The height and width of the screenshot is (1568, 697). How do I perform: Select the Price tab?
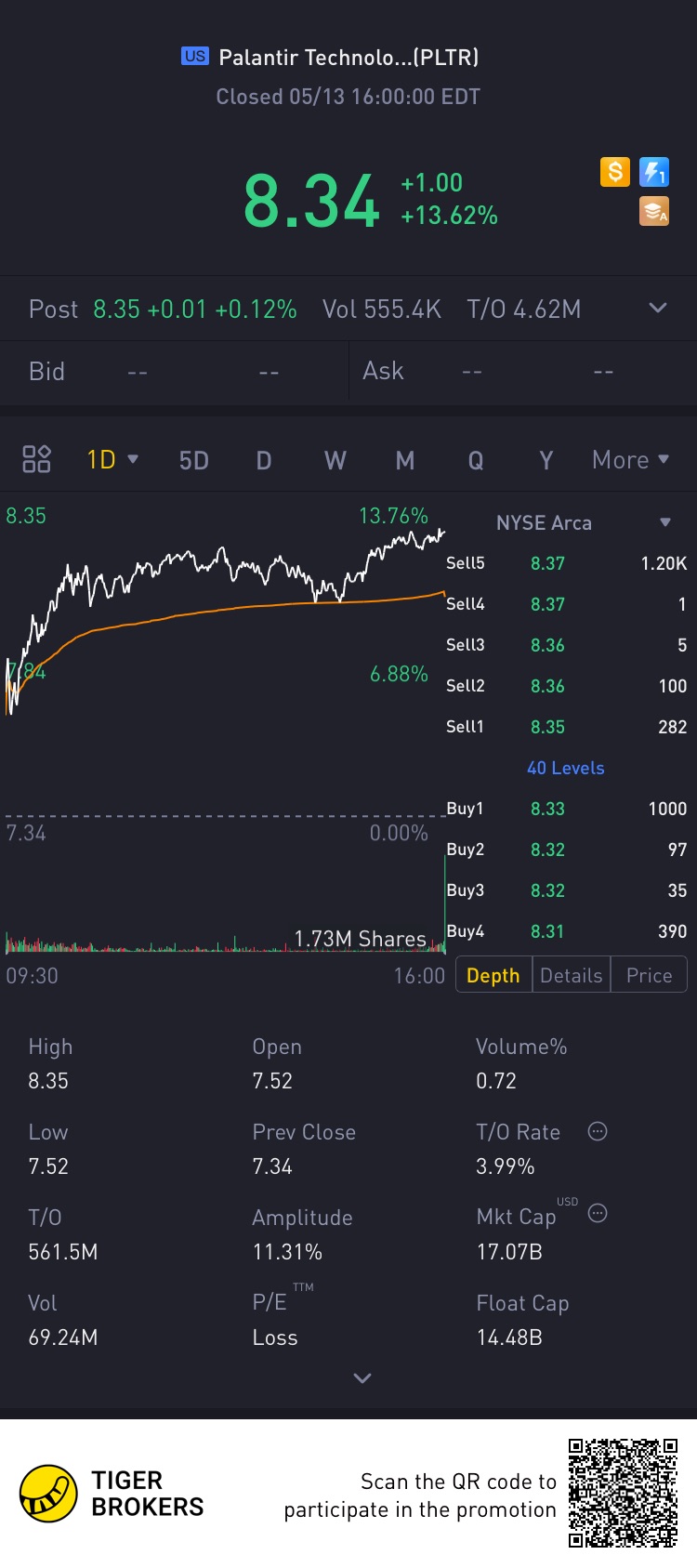649,975
